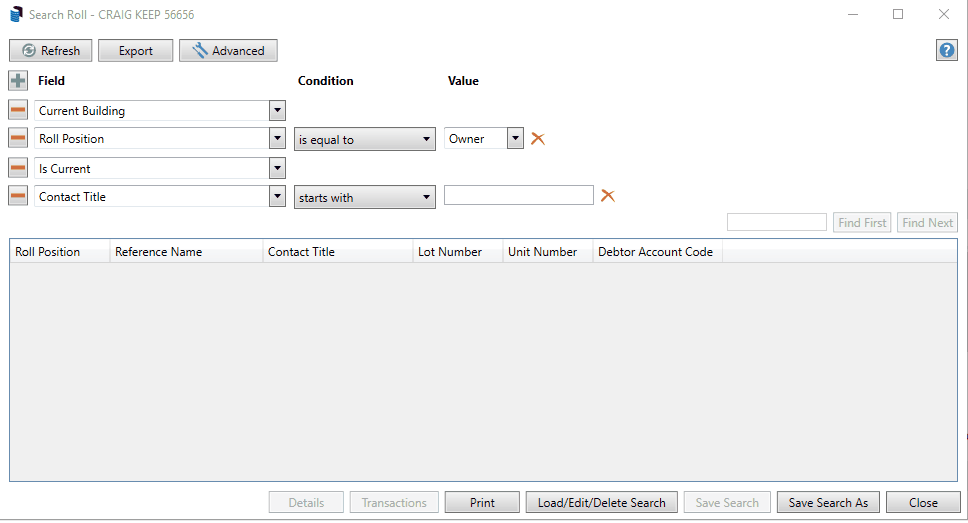The height and width of the screenshot is (523, 968).
Task: Click the Print button
Action: 482,502
